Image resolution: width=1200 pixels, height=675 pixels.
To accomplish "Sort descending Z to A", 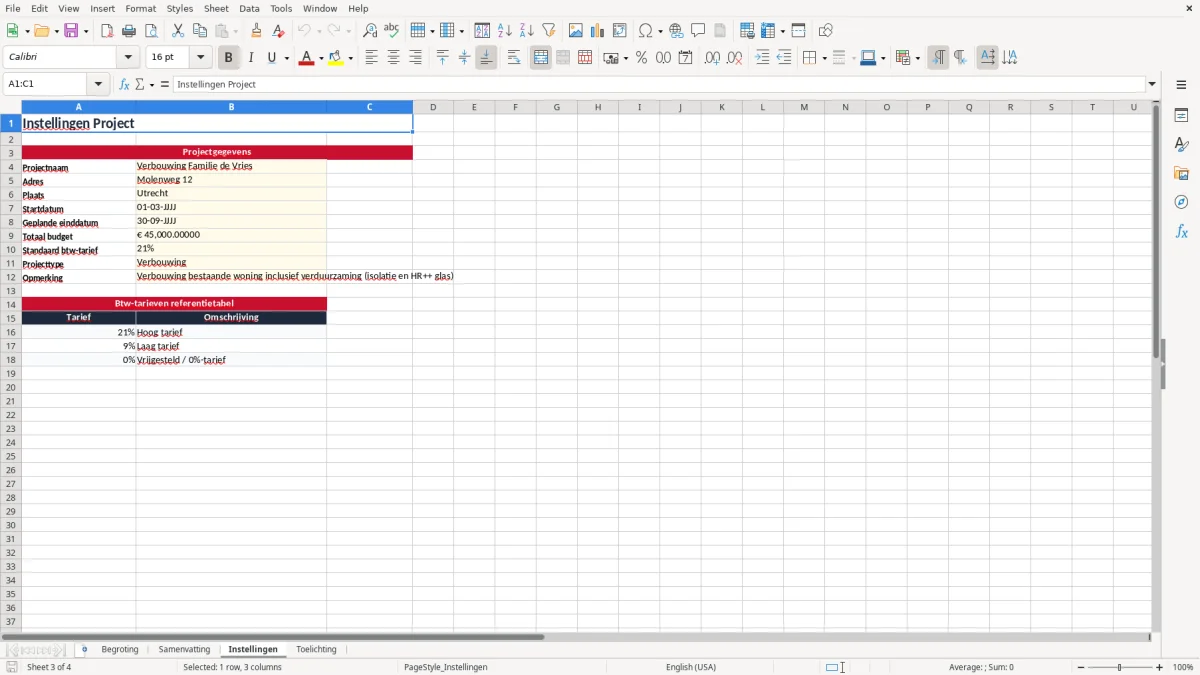I will pyautogui.click(x=527, y=31).
